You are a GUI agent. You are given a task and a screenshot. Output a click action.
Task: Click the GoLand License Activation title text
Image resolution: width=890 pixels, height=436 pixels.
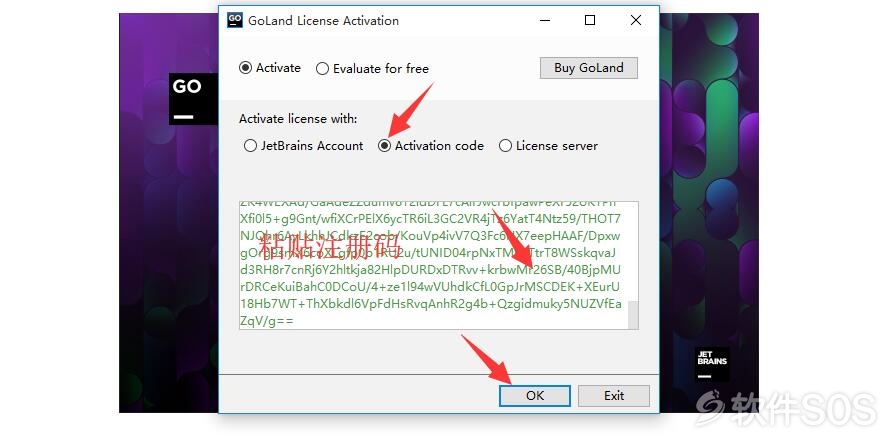coord(324,20)
